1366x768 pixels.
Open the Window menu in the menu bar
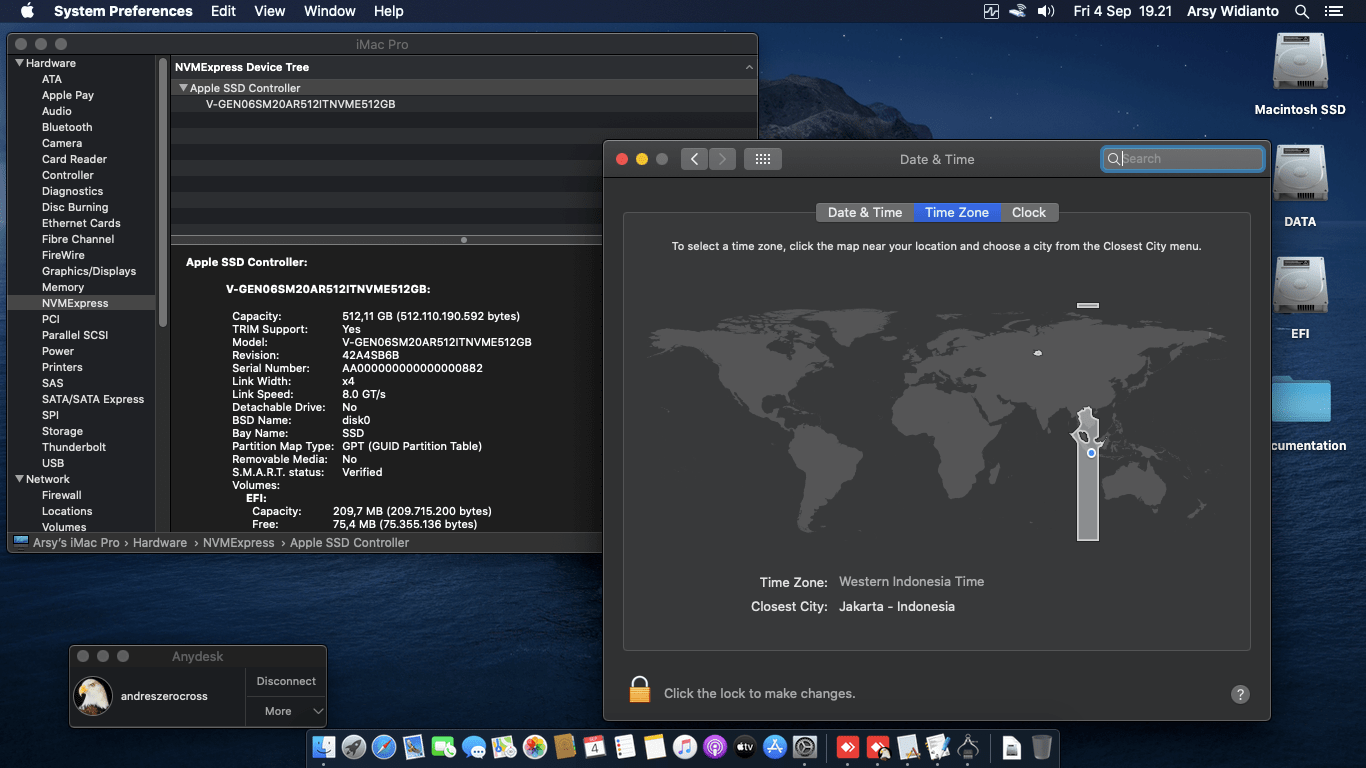click(x=329, y=11)
